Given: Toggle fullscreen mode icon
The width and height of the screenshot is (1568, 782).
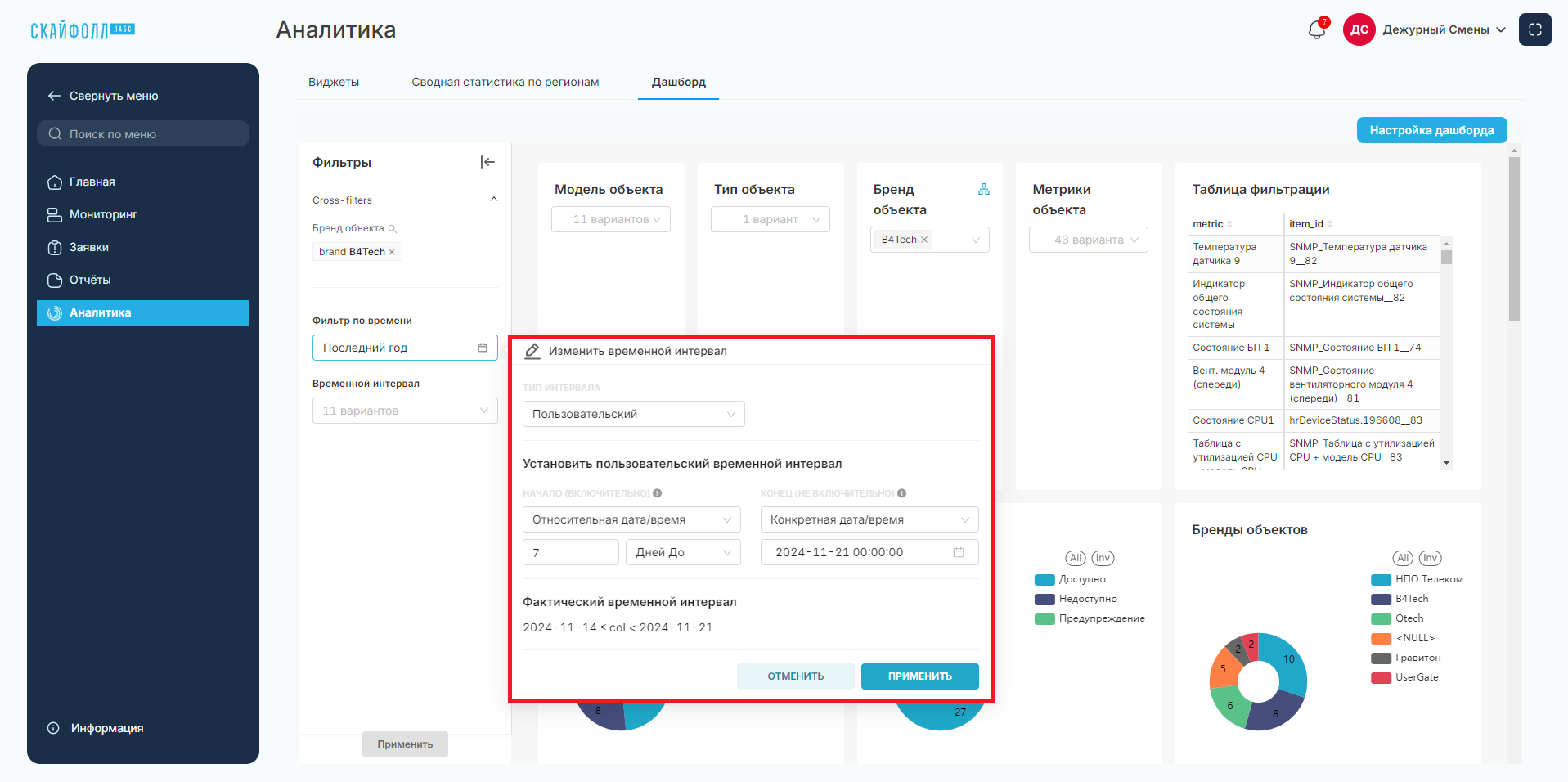Looking at the screenshot, I should (x=1534, y=29).
